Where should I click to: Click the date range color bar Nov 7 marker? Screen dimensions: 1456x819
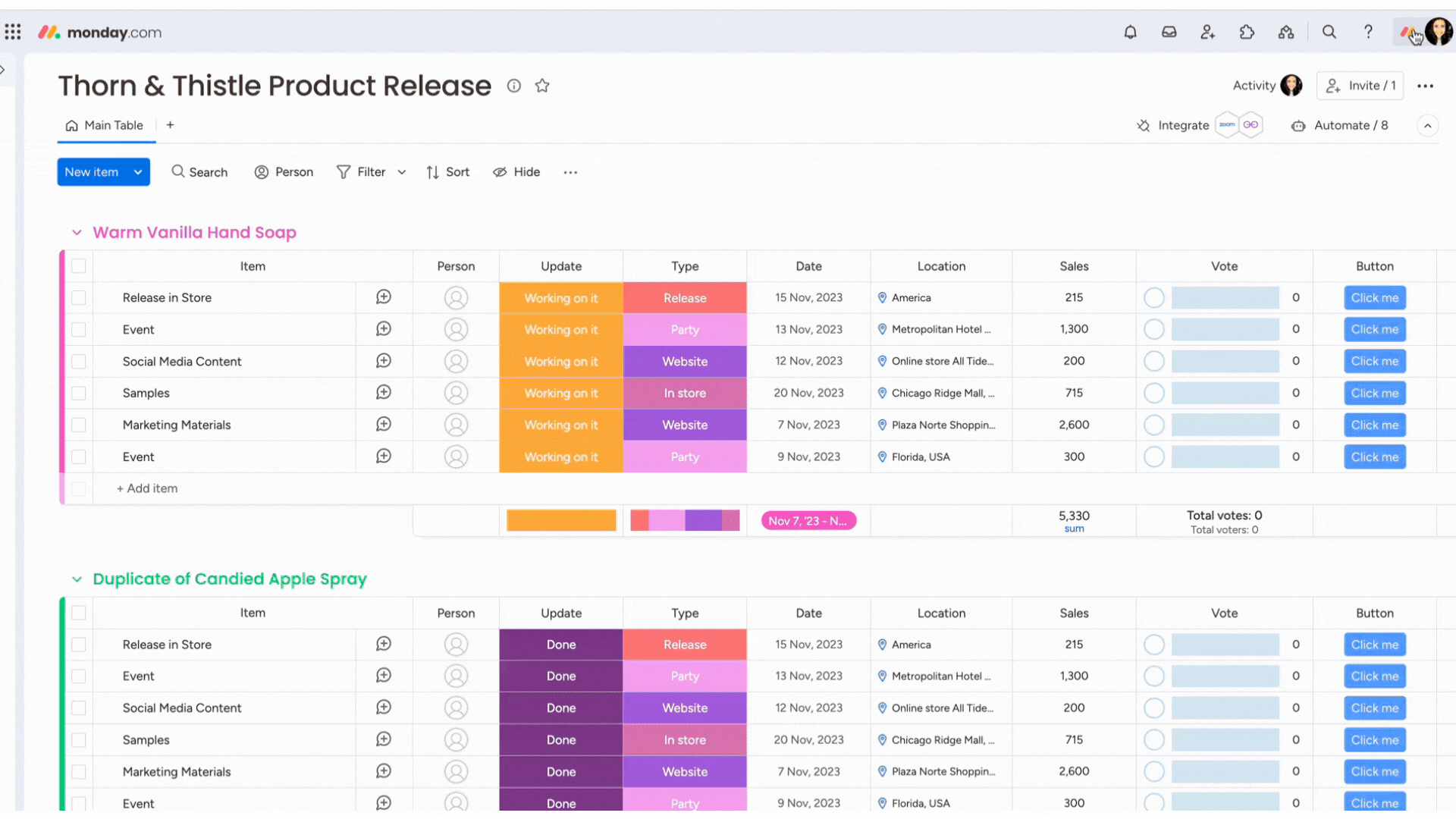click(x=808, y=520)
